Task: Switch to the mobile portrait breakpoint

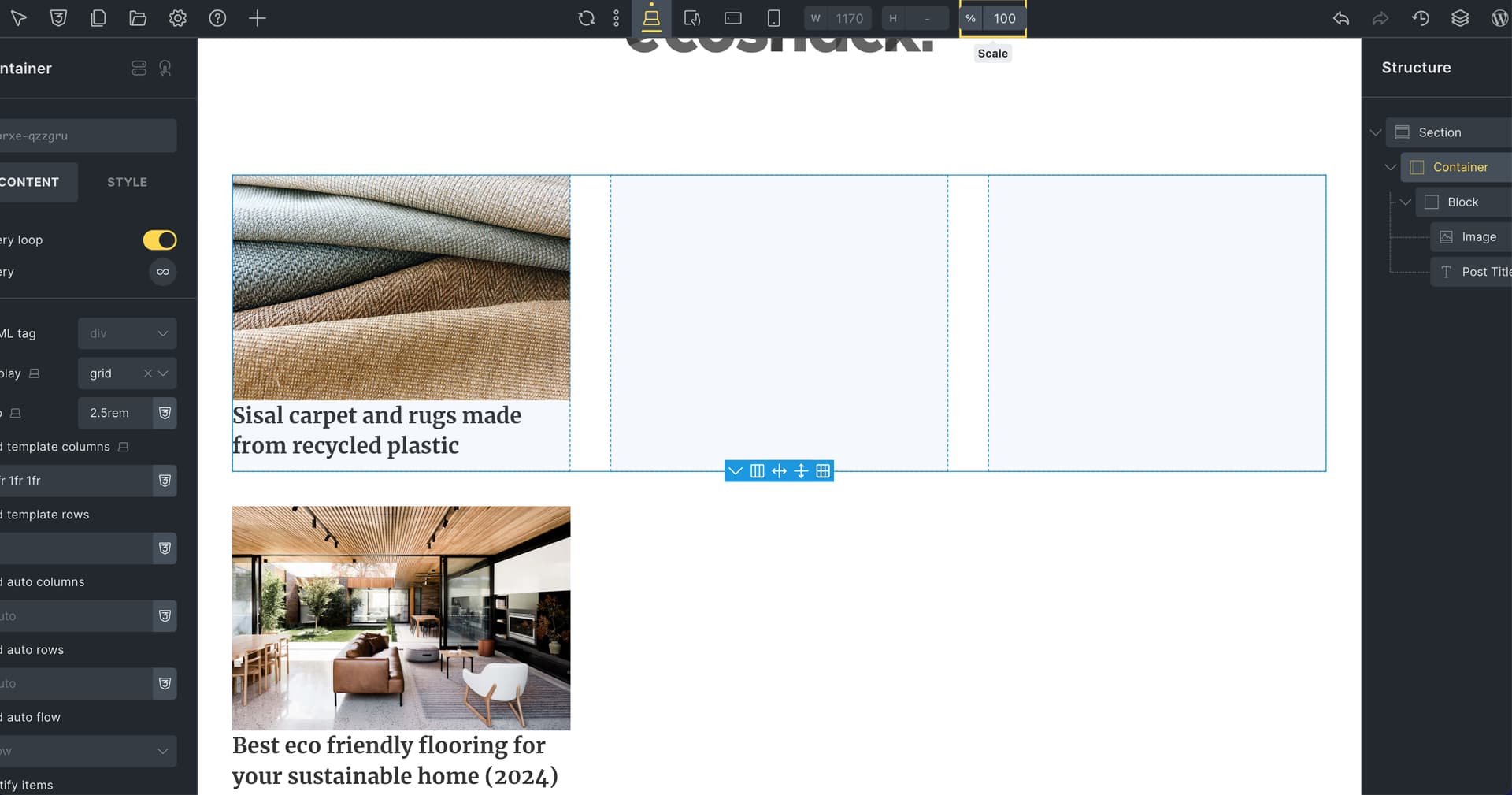Action: click(x=774, y=18)
